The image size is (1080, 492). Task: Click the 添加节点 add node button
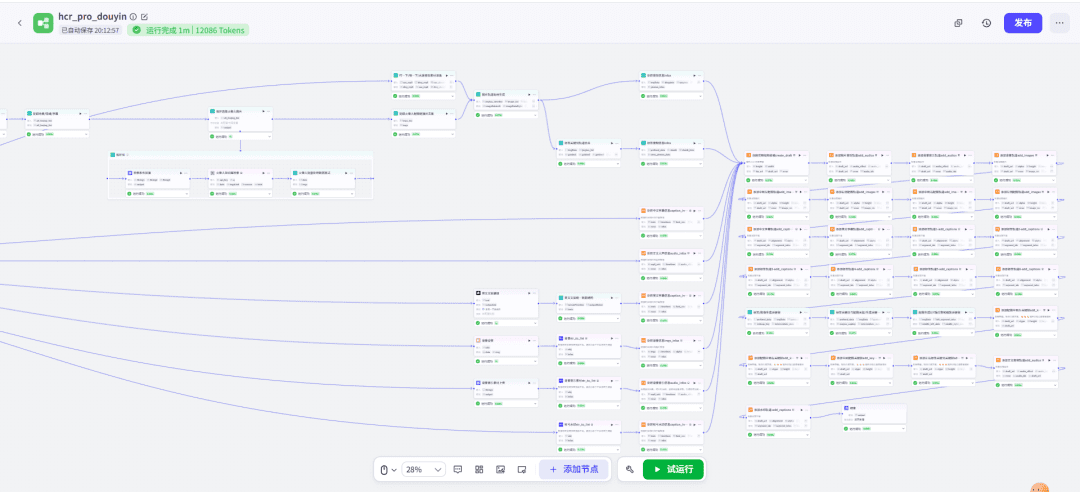[x=573, y=469]
